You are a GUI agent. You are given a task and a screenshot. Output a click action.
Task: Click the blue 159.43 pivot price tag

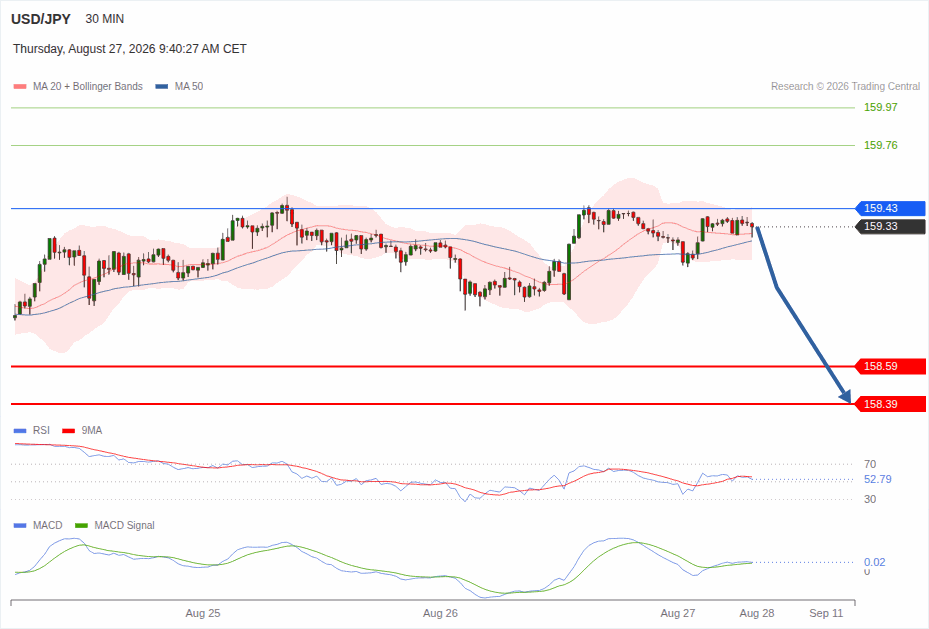pyautogui.click(x=890, y=208)
